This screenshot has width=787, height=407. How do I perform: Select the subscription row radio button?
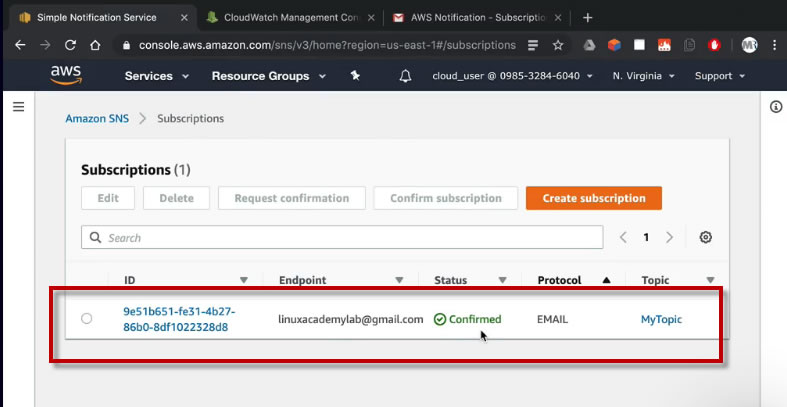87,319
